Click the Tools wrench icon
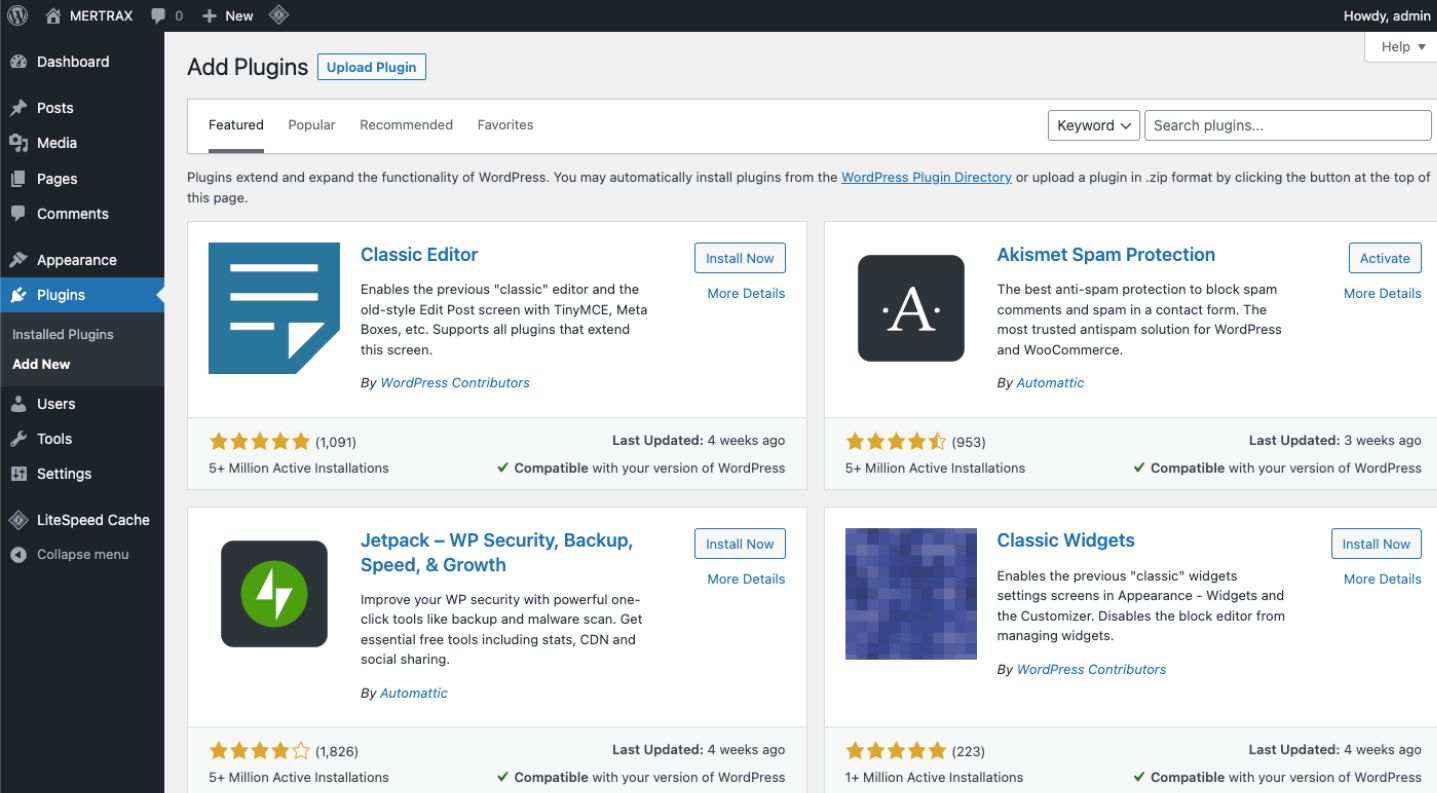This screenshot has height=793, width=1437. point(18,439)
